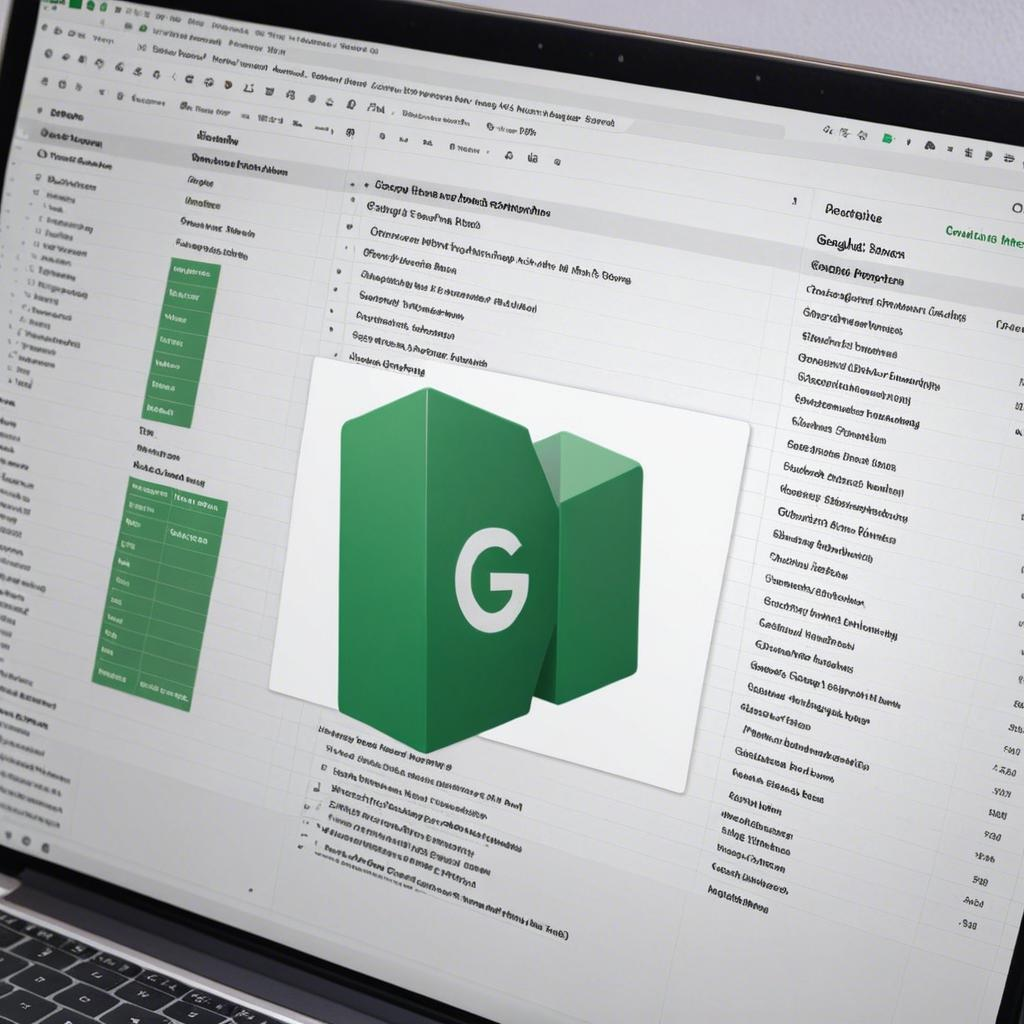Open the green text link in right panel

click(x=984, y=236)
